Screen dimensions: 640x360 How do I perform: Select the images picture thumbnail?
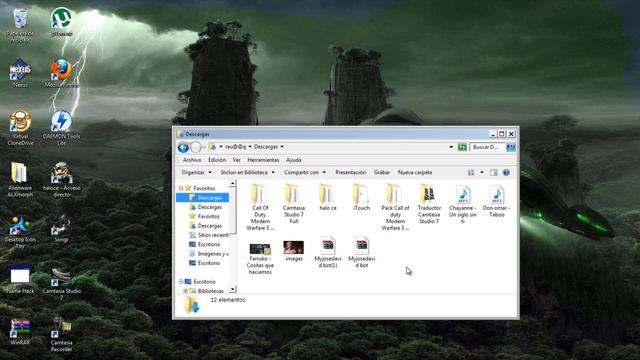[x=293, y=251]
